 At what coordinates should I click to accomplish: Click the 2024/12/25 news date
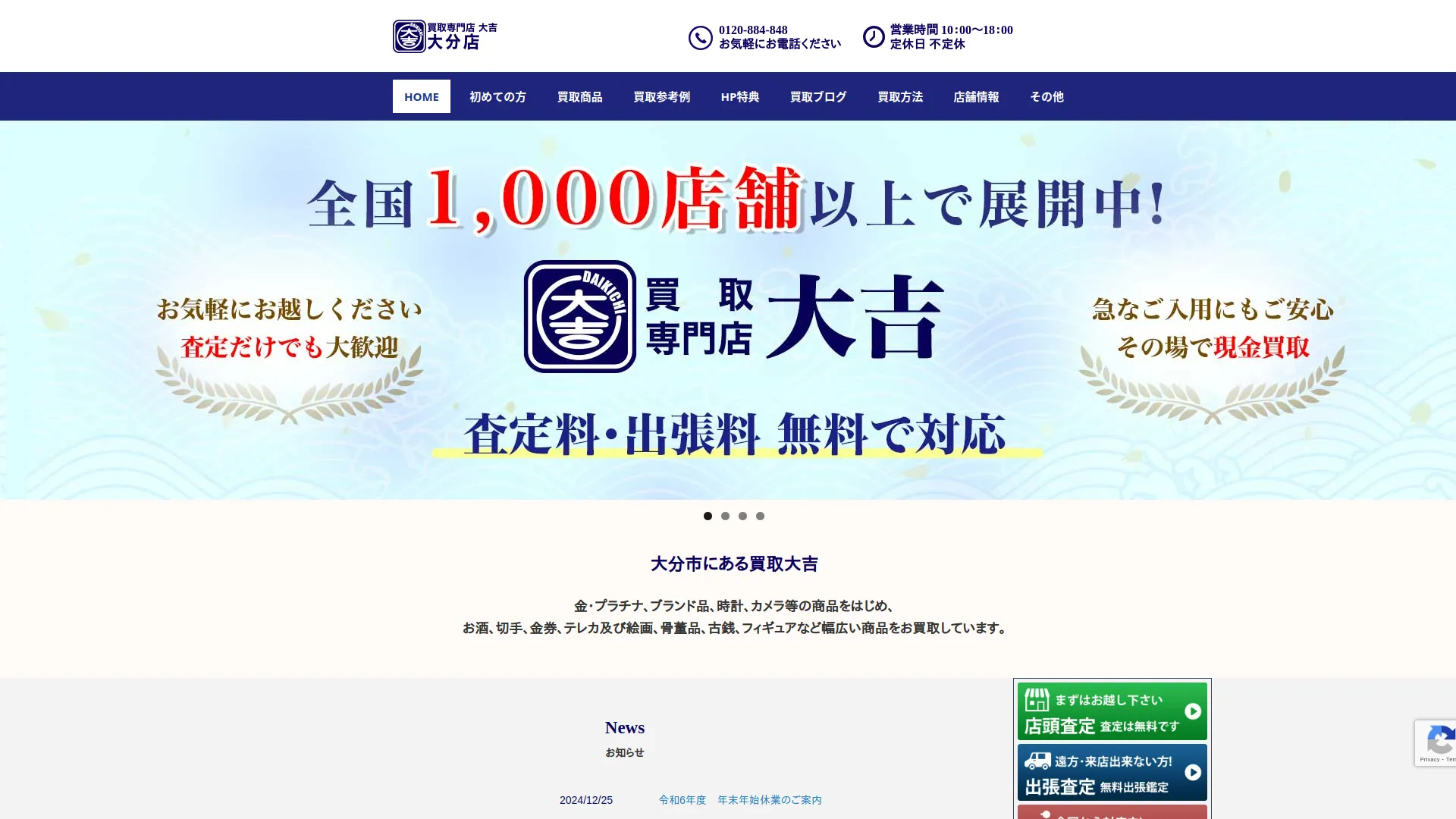tap(586, 800)
